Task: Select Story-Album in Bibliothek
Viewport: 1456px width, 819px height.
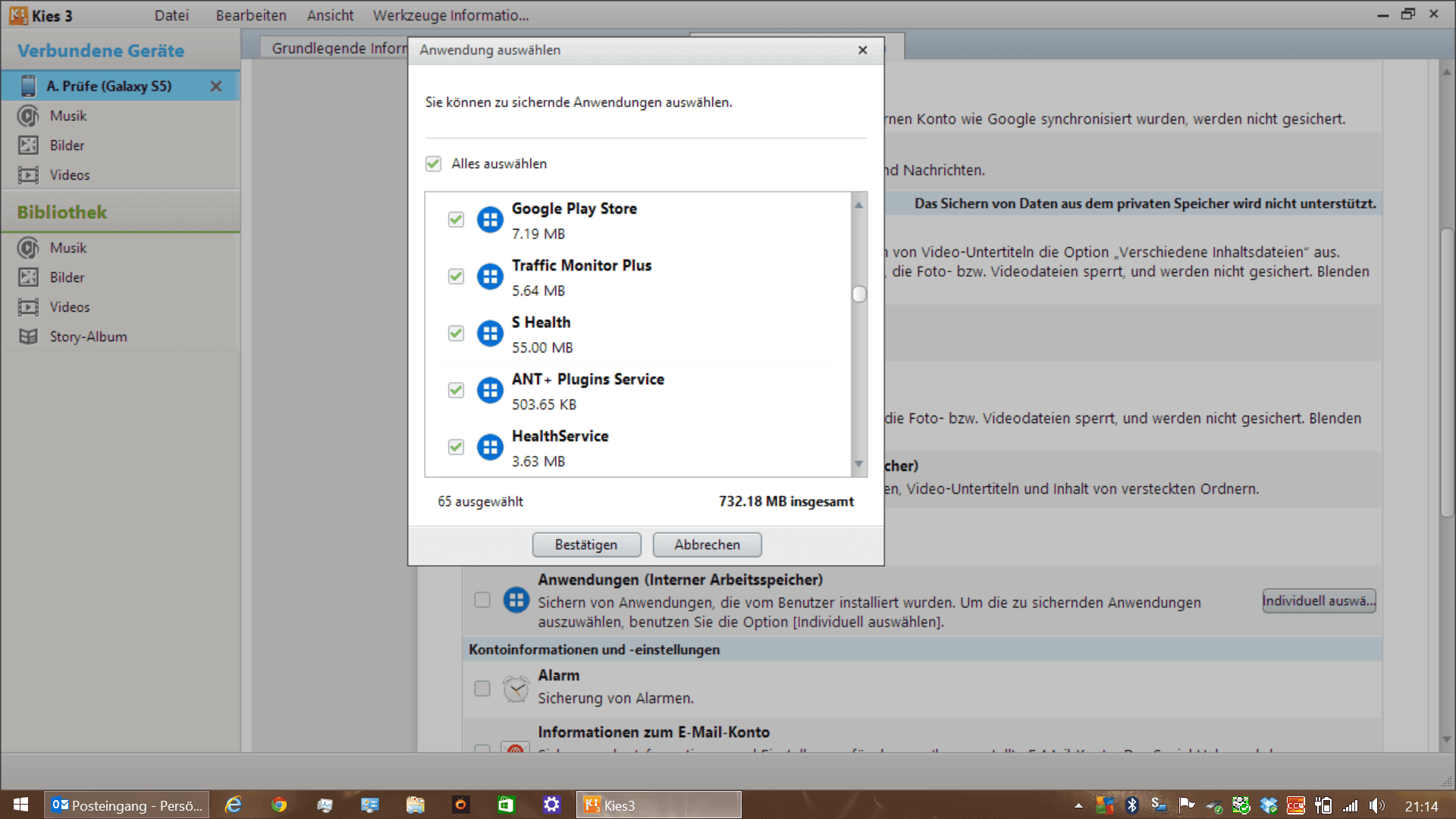Action: [121, 337]
